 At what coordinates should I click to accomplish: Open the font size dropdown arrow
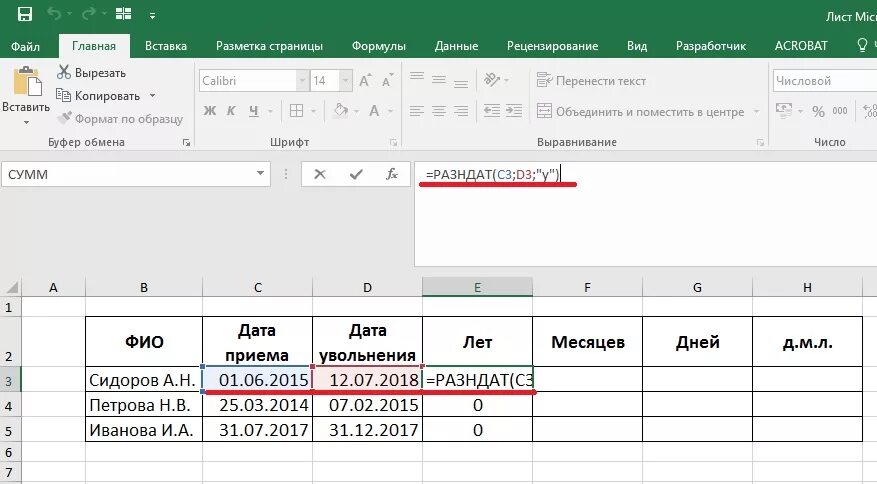point(345,81)
